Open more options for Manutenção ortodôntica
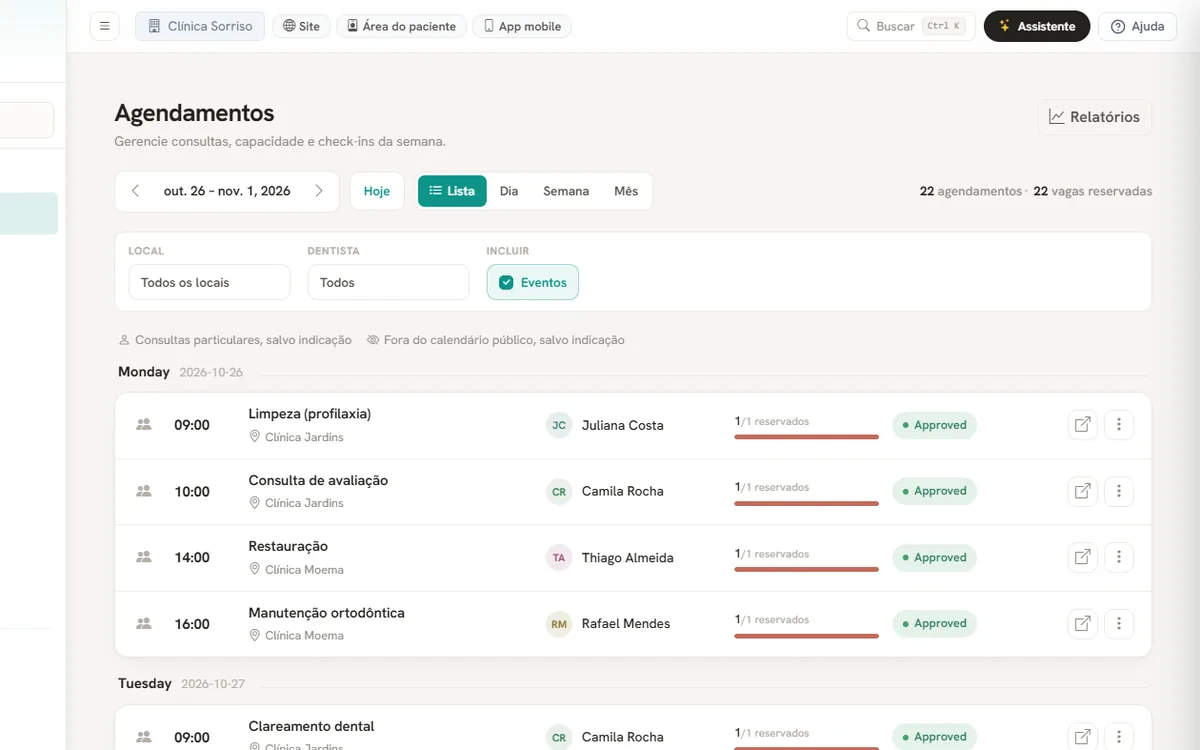This screenshot has height=750, width=1200. click(1119, 623)
